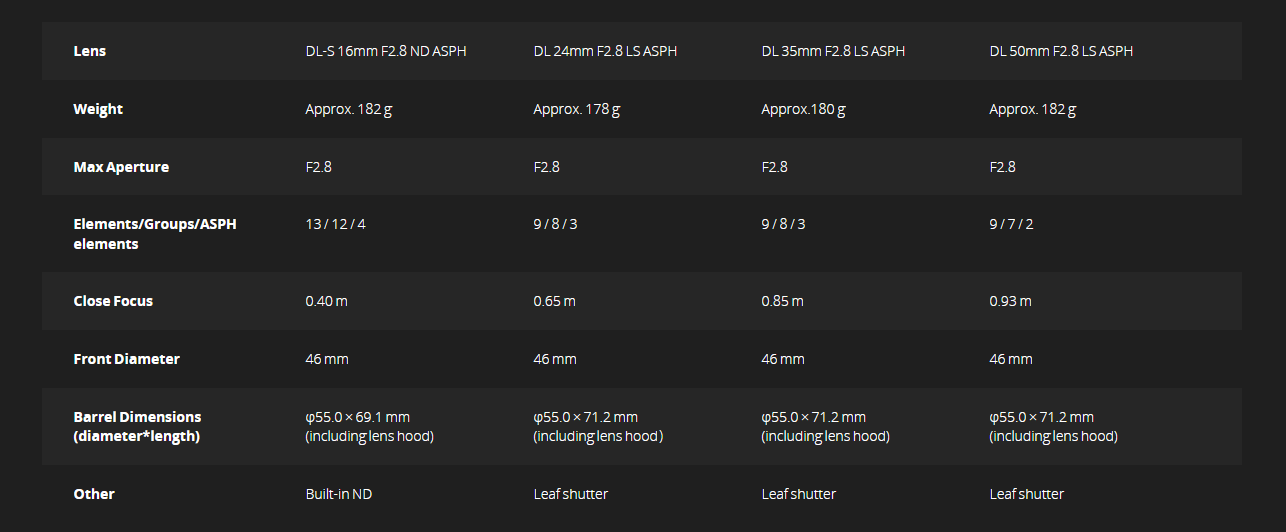The image size is (1286, 532).
Task: Click the Max Aperture F2.8 for DL 24mm
Action: point(546,167)
